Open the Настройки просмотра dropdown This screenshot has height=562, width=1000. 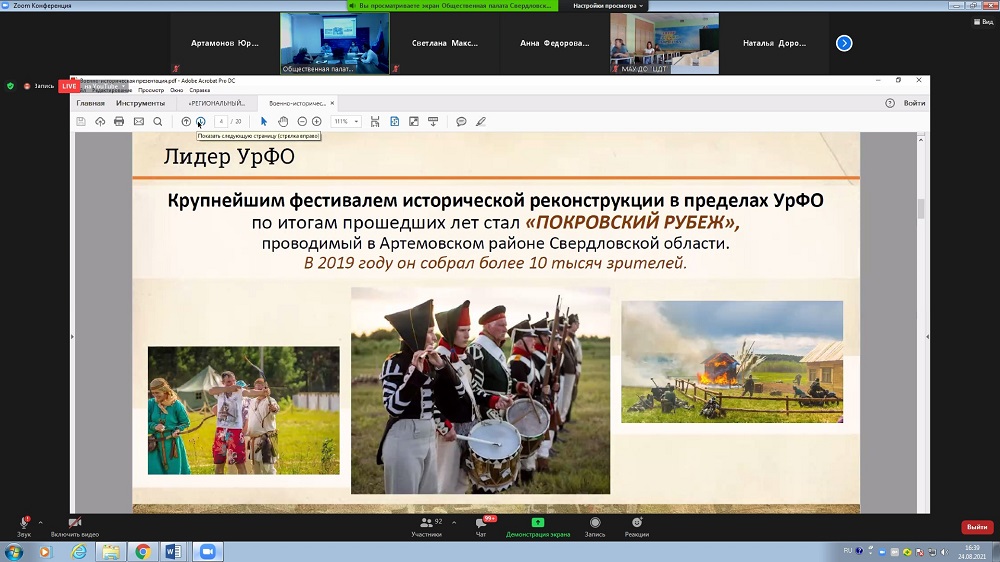(x=608, y=6)
